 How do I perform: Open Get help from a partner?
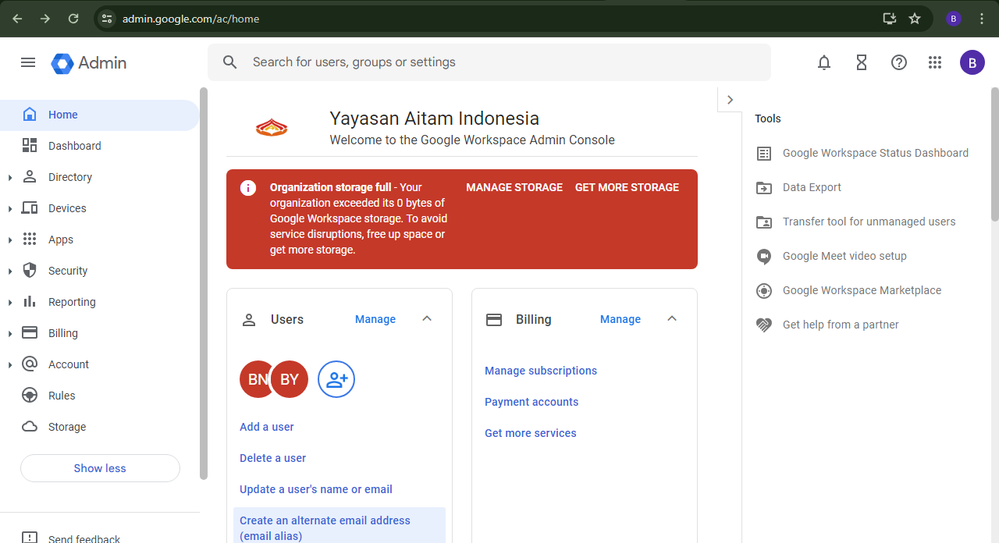(x=828, y=325)
